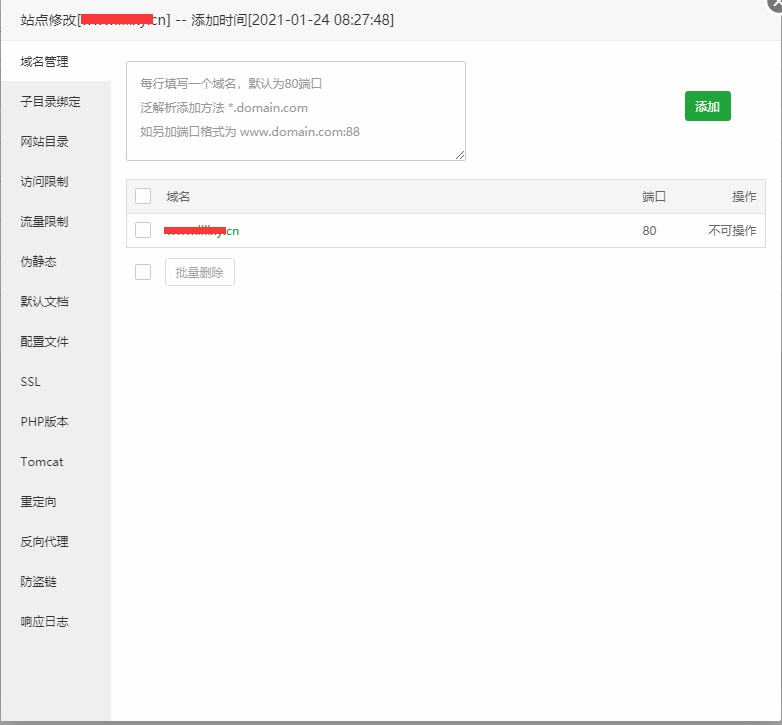Grab the textarea resize handle corner
The image size is (782, 725).
(x=460, y=155)
